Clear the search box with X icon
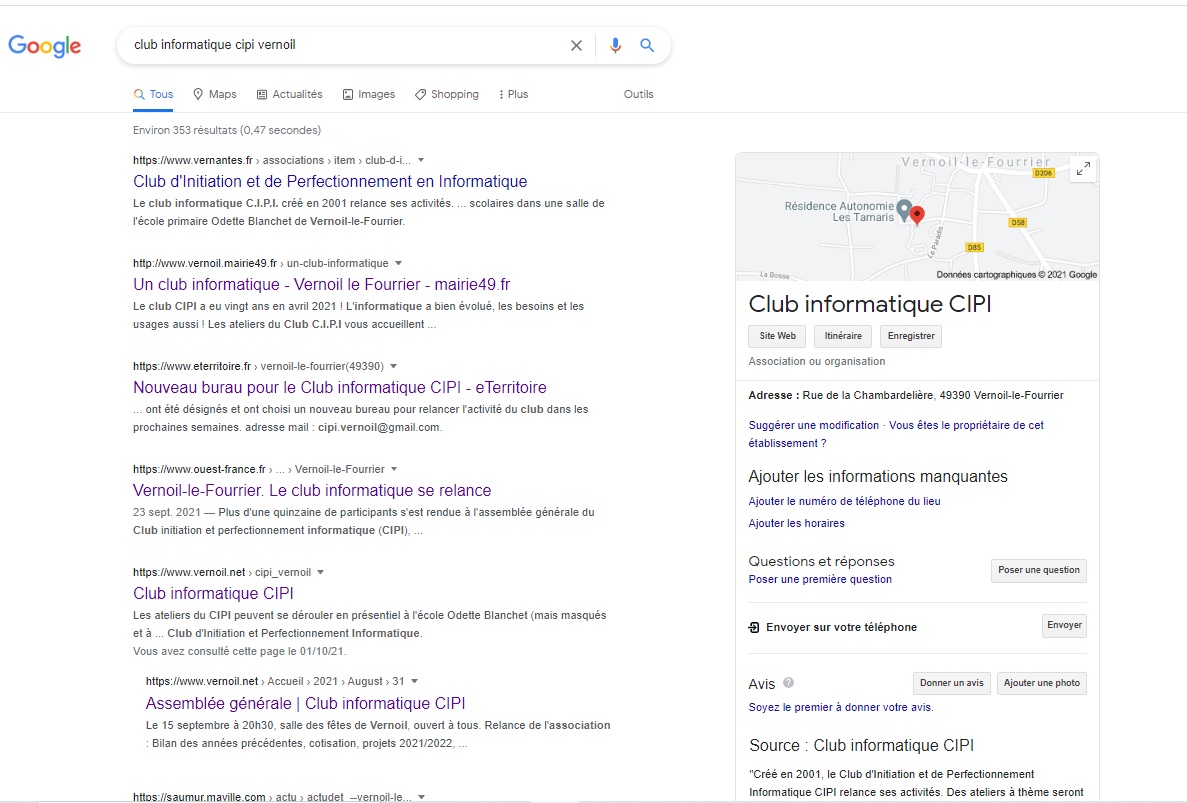The height and width of the screenshot is (803, 1187). coord(576,45)
